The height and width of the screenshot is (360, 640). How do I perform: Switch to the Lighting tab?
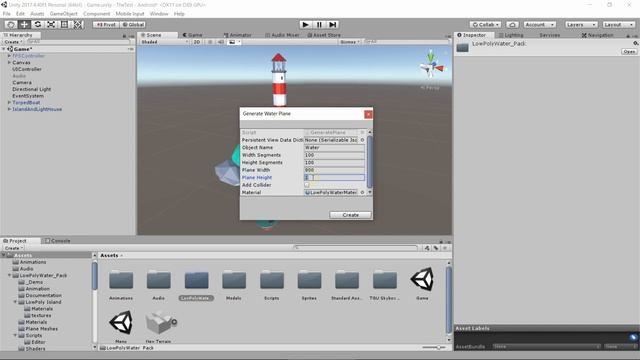(x=511, y=35)
